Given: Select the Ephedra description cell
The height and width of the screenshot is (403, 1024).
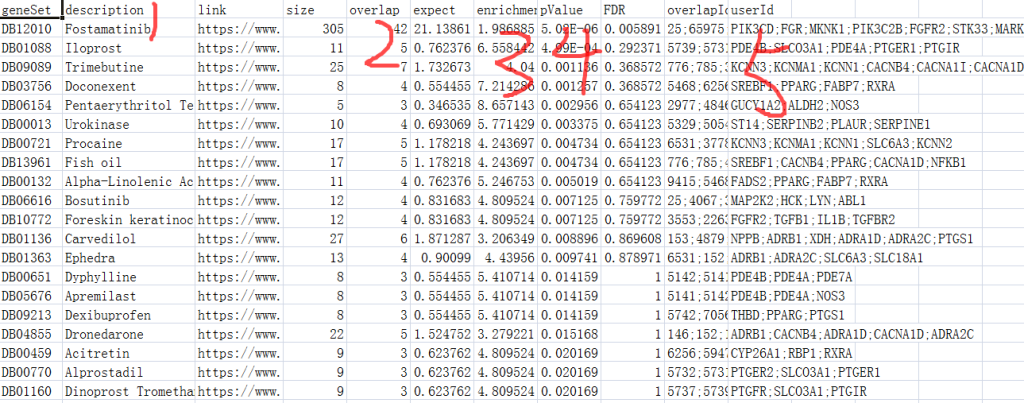Looking at the screenshot, I should [x=129, y=258].
